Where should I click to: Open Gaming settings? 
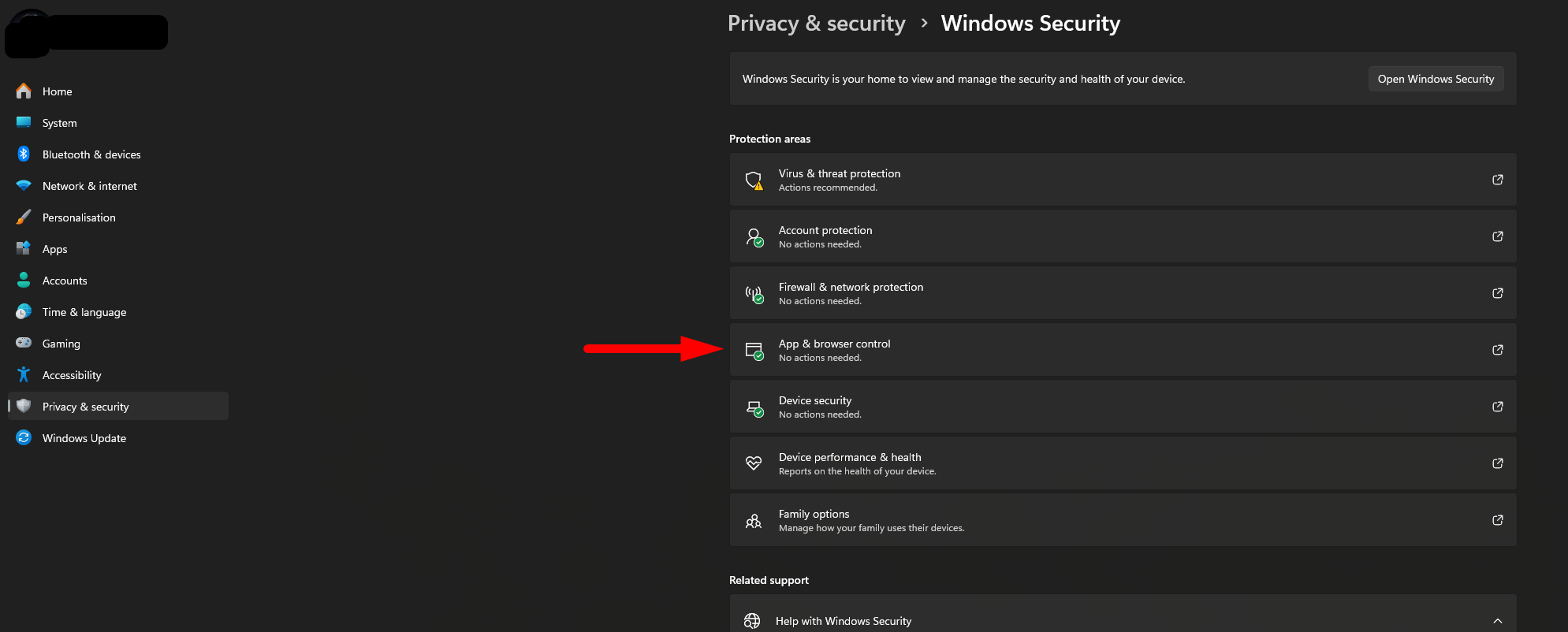tap(118, 344)
